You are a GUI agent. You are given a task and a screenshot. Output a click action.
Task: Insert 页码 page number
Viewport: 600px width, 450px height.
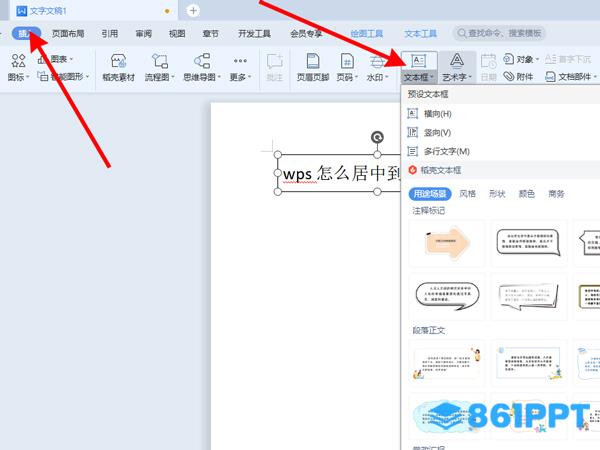(347, 67)
